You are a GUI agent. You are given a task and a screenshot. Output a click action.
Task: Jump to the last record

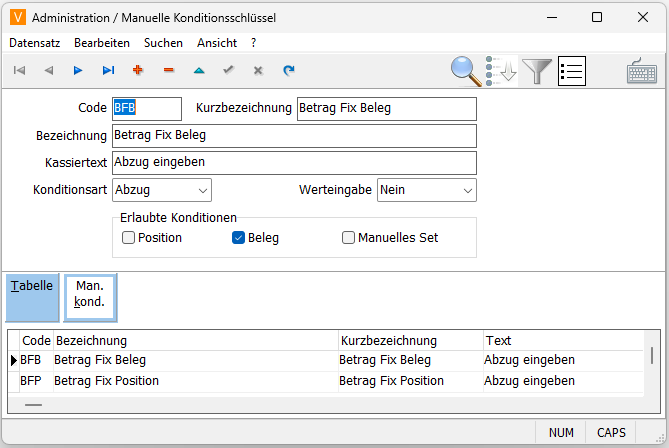108,70
